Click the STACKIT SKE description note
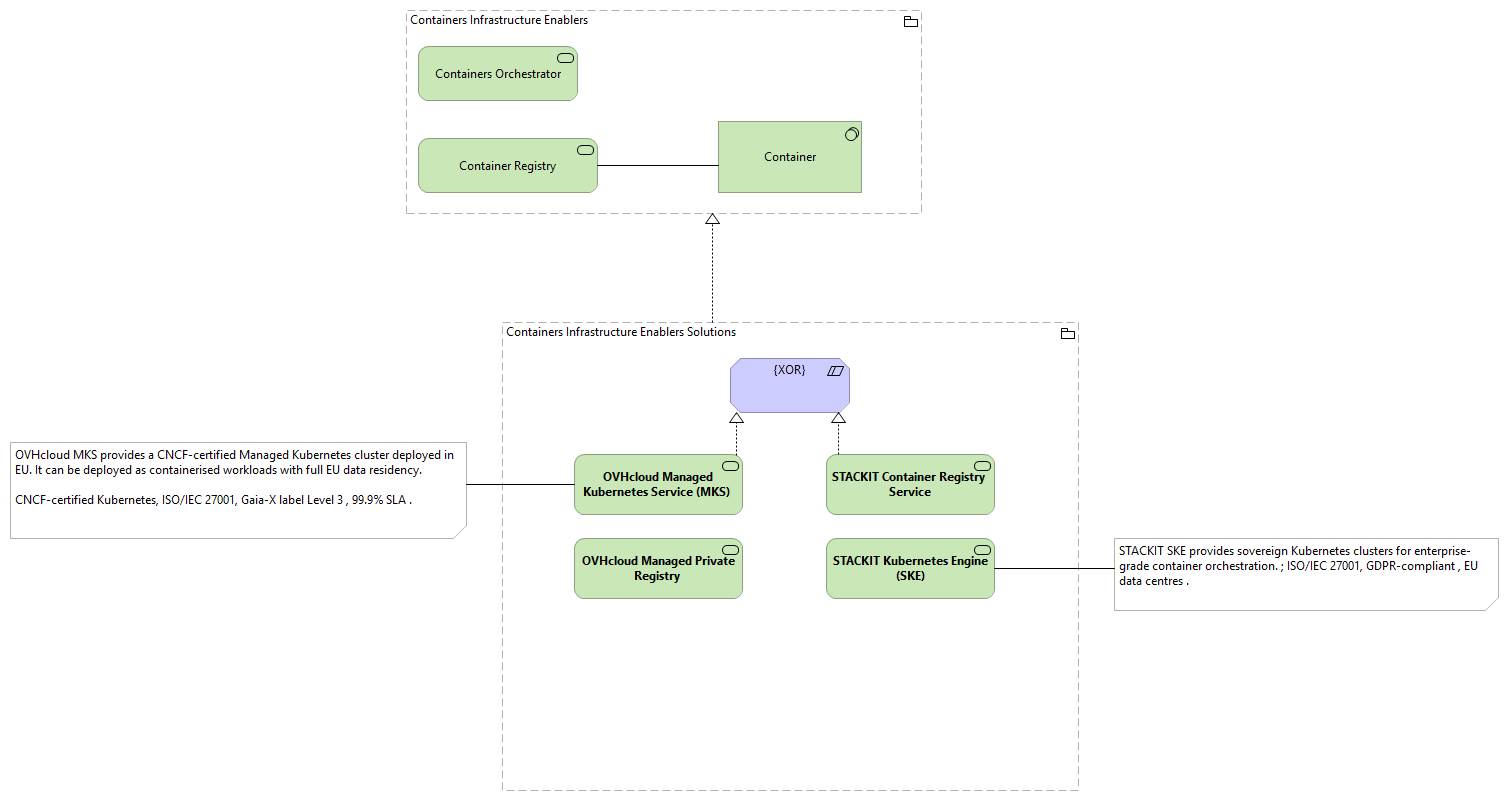 pos(1306,574)
